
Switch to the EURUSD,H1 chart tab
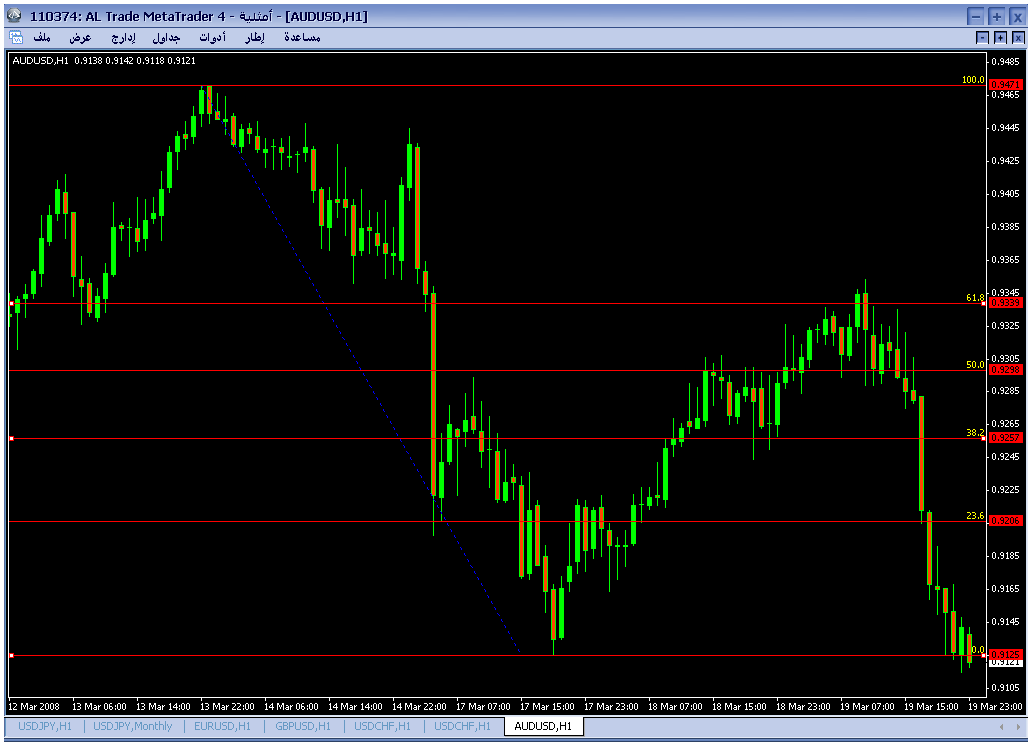point(222,726)
